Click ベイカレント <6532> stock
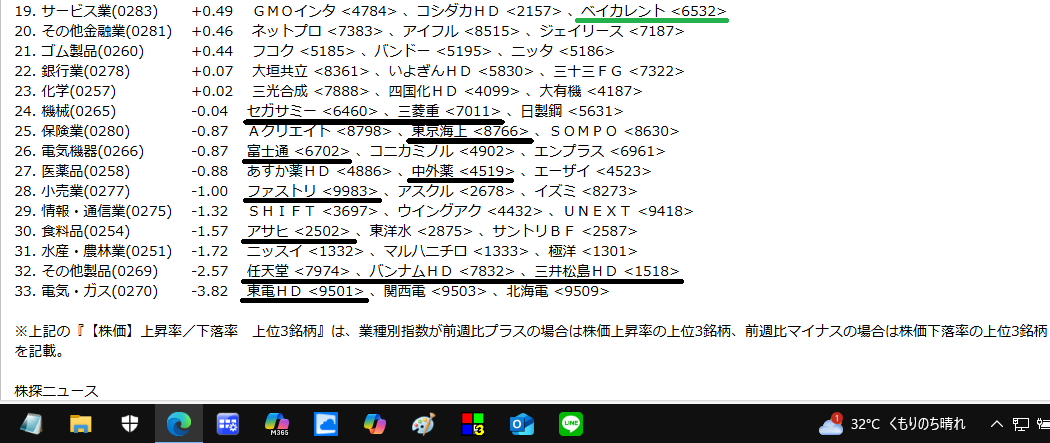Image resolution: width=1050 pixels, height=443 pixels. tap(653, 11)
